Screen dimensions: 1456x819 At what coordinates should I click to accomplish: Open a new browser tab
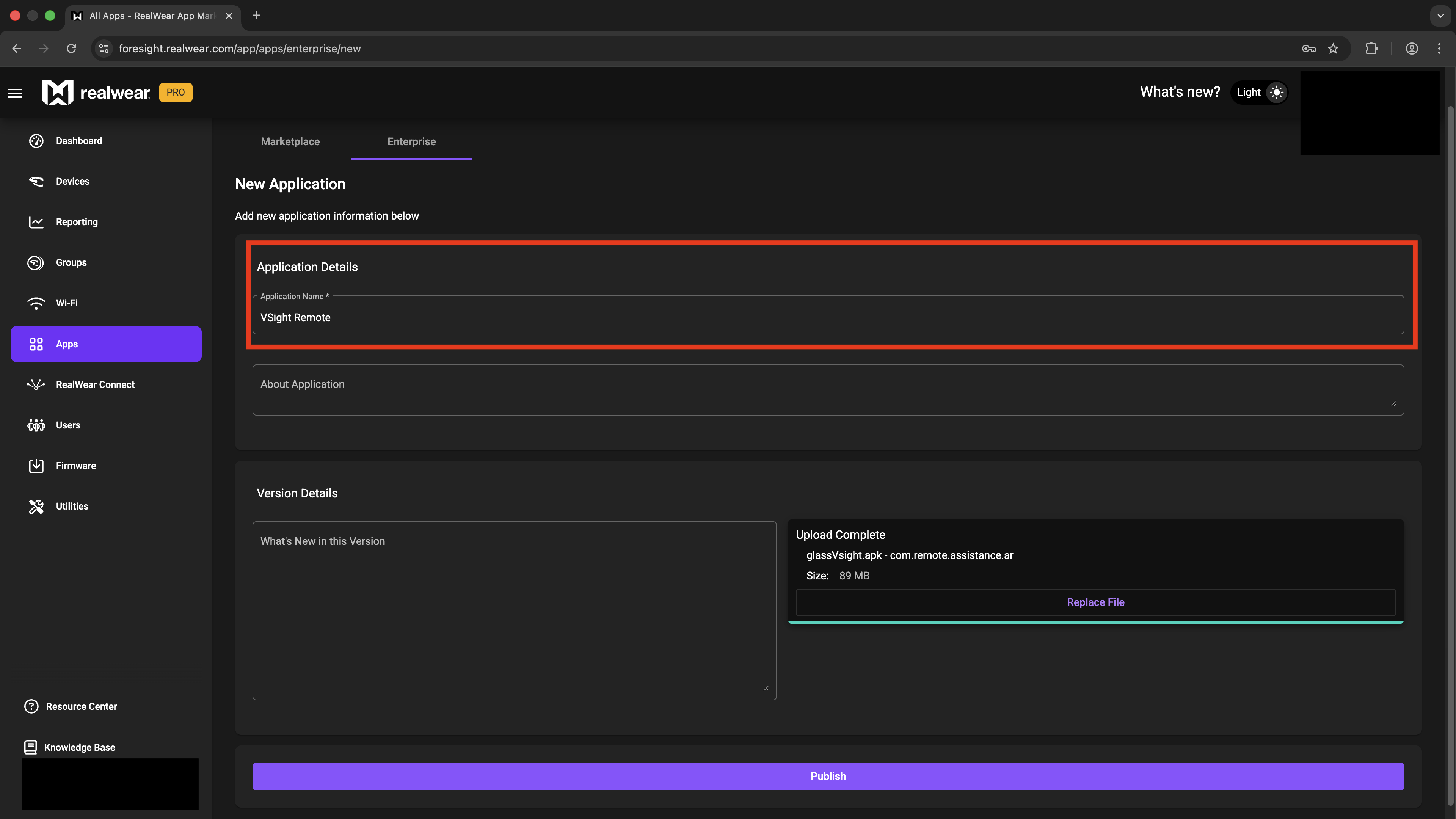pyautogui.click(x=256, y=15)
